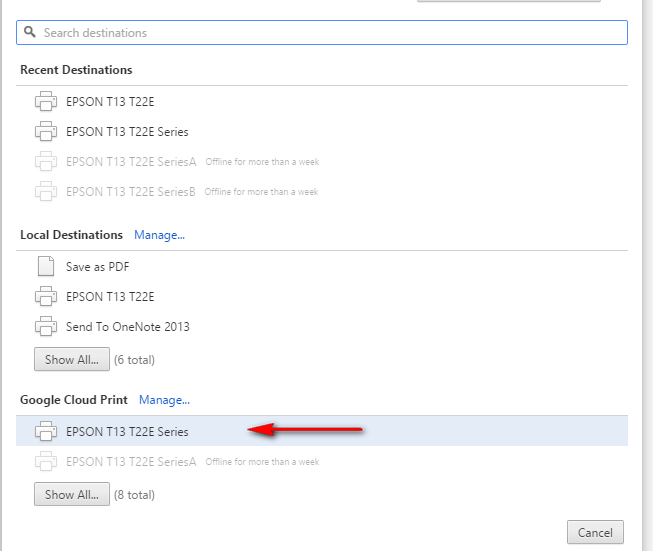Click offline printer icon of SeriesA in Recent Destinations
The image size is (653, 551).
(45, 161)
